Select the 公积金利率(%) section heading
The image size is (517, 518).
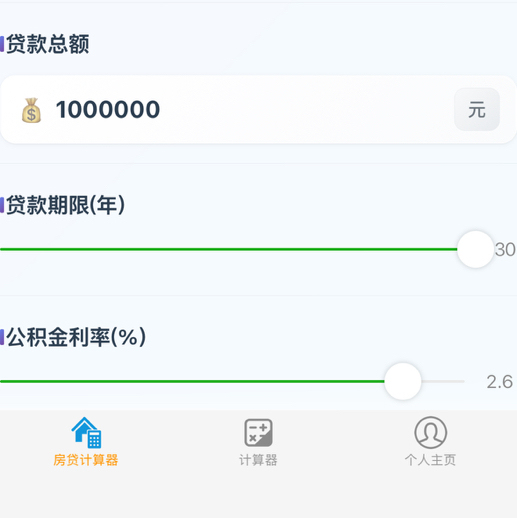click(76, 337)
